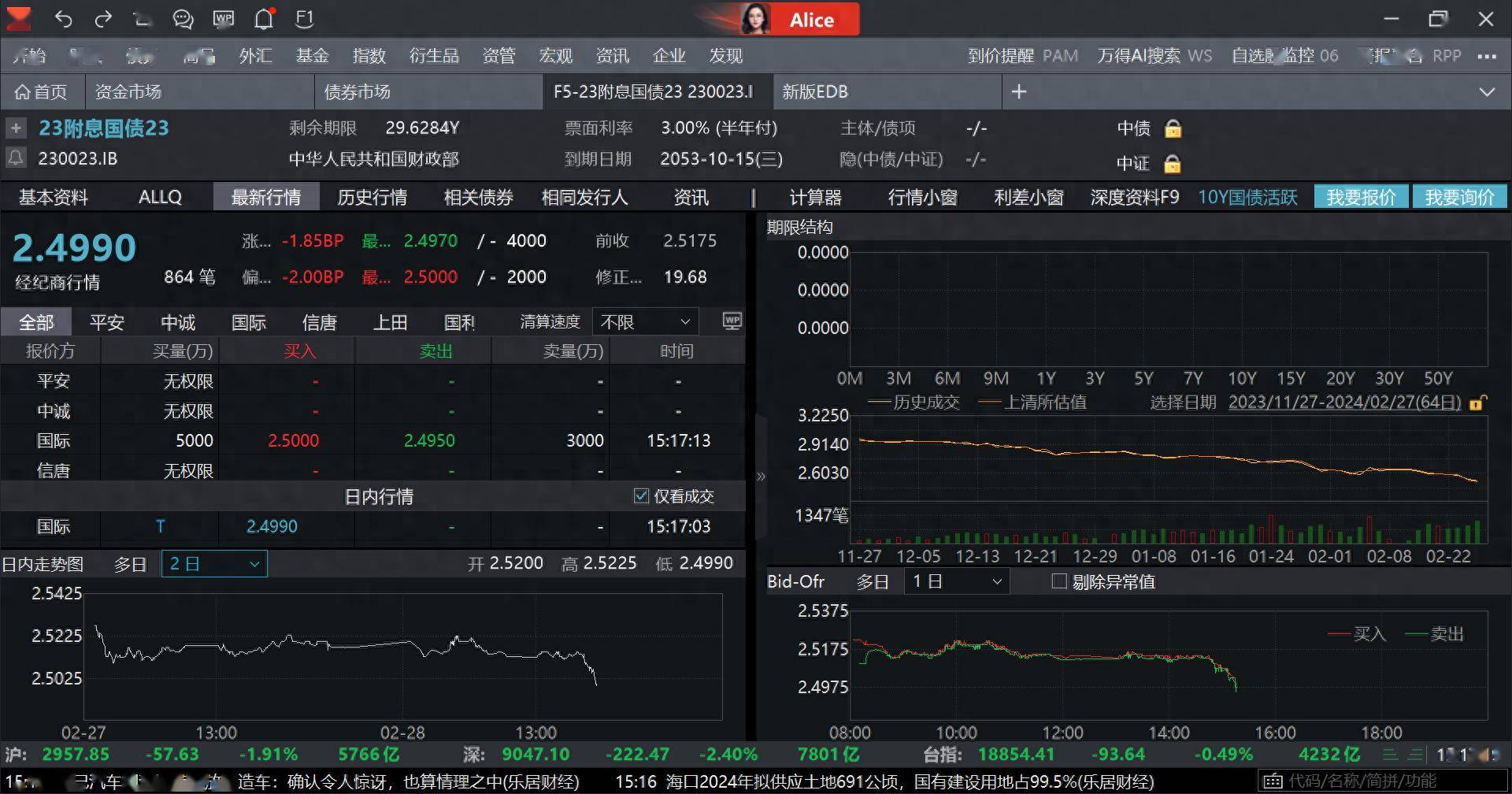Click the F1 help icon
1512x794 pixels.
(x=304, y=19)
